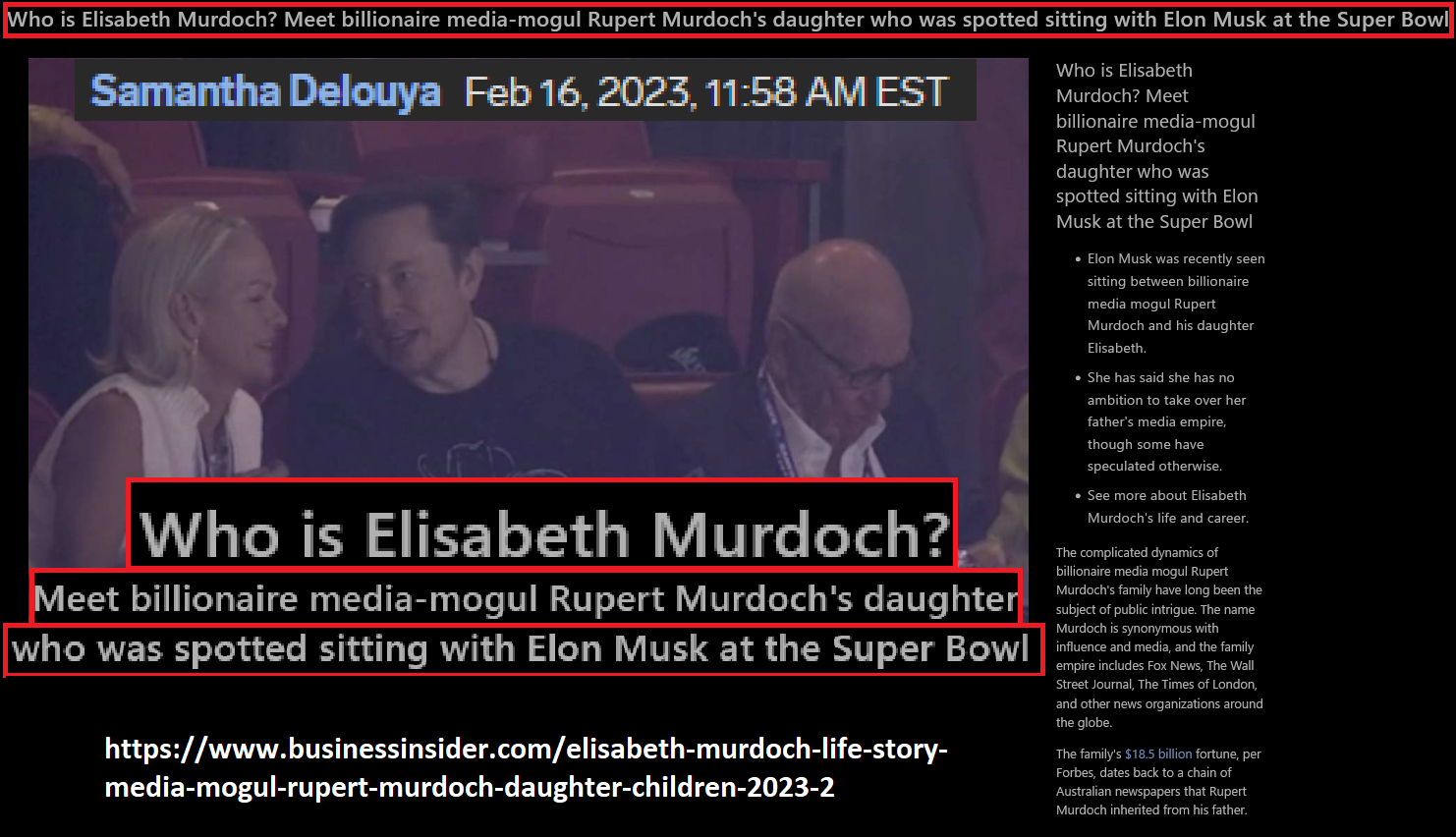Click the businessinsider.com article URL
Image resolution: width=1456 pixels, height=837 pixels.
point(526,767)
